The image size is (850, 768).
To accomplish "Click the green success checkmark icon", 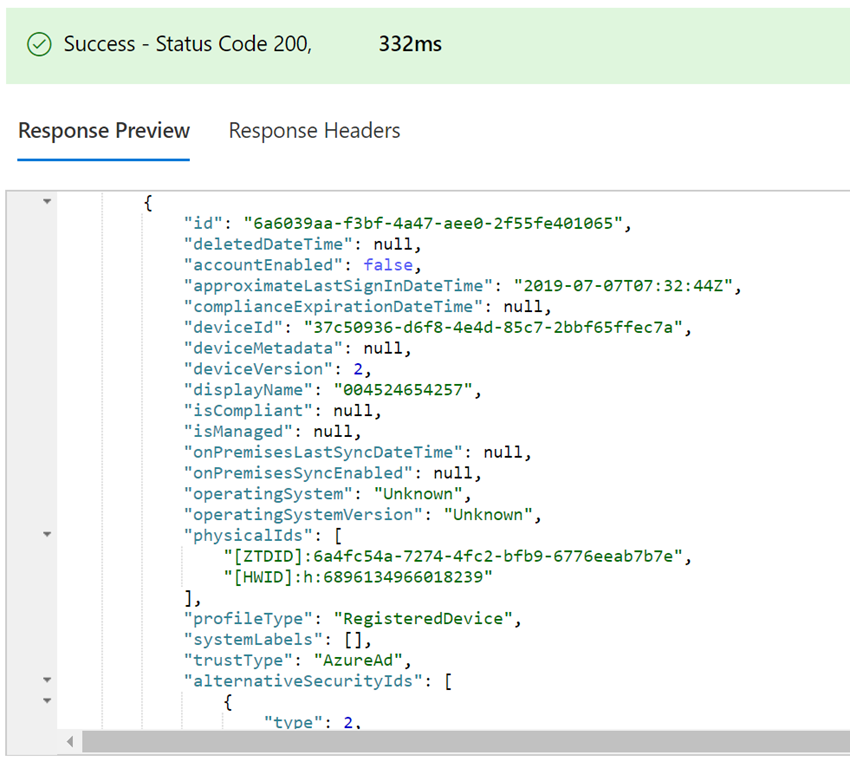I will click(x=39, y=44).
